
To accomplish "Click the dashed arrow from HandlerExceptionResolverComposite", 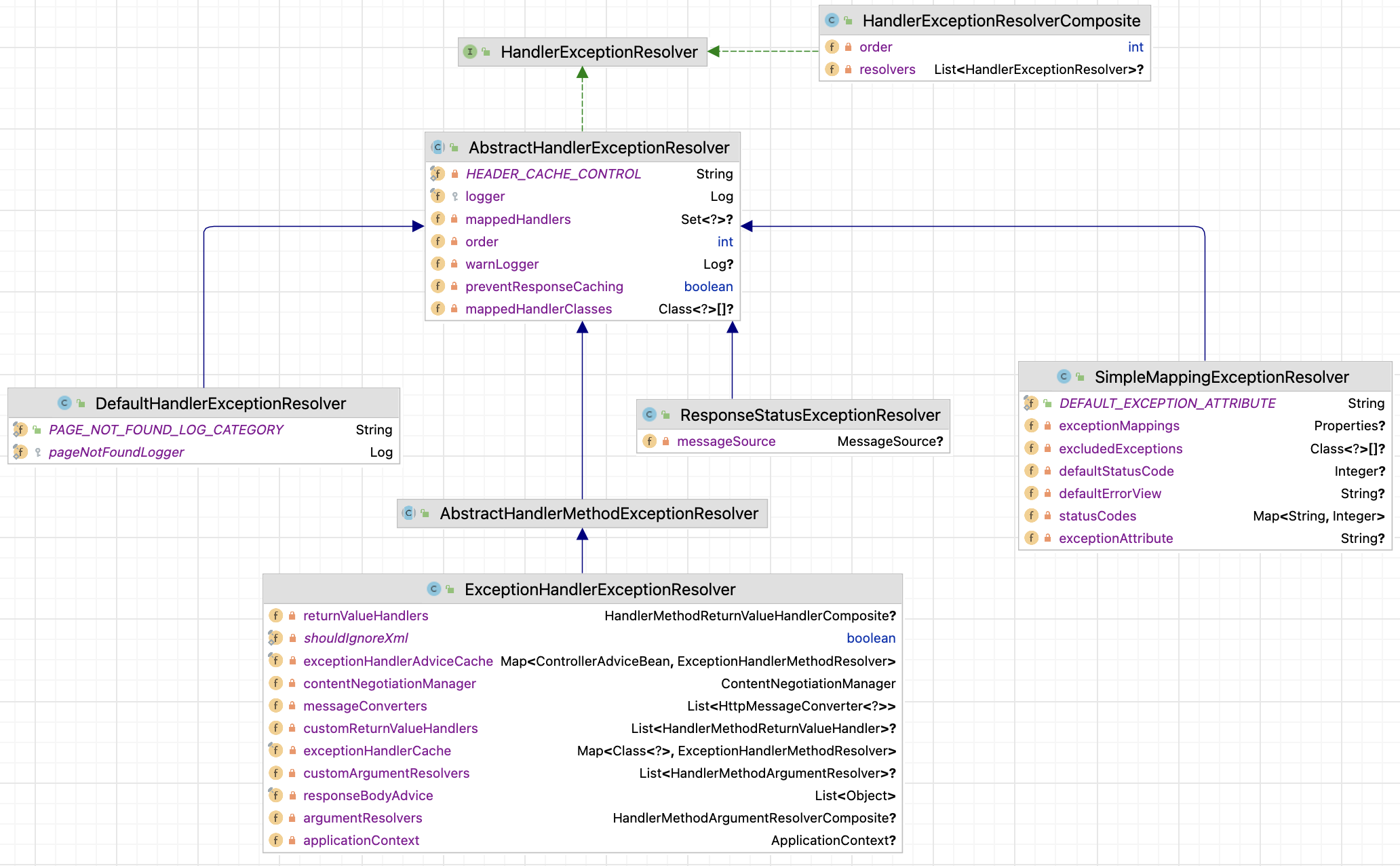I will 766,51.
